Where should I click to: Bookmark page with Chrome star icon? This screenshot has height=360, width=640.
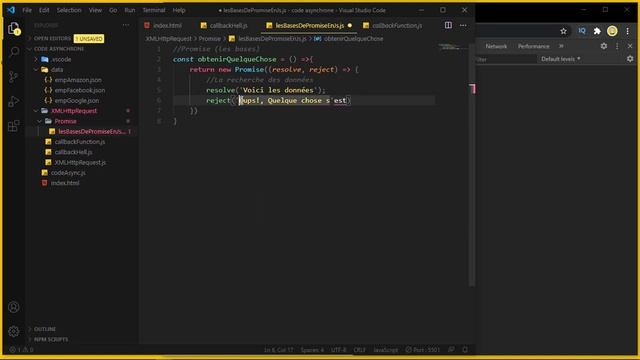(x=564, y=31)
